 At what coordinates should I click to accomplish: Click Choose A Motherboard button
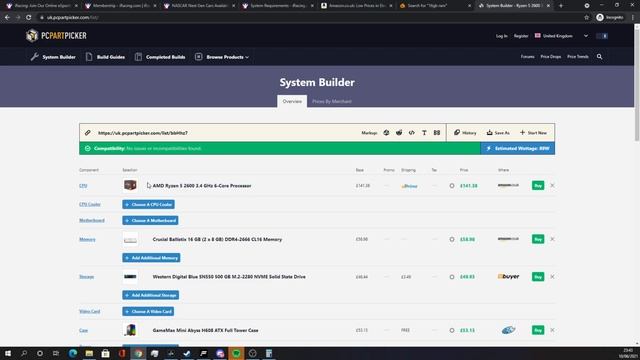[150, 220]
